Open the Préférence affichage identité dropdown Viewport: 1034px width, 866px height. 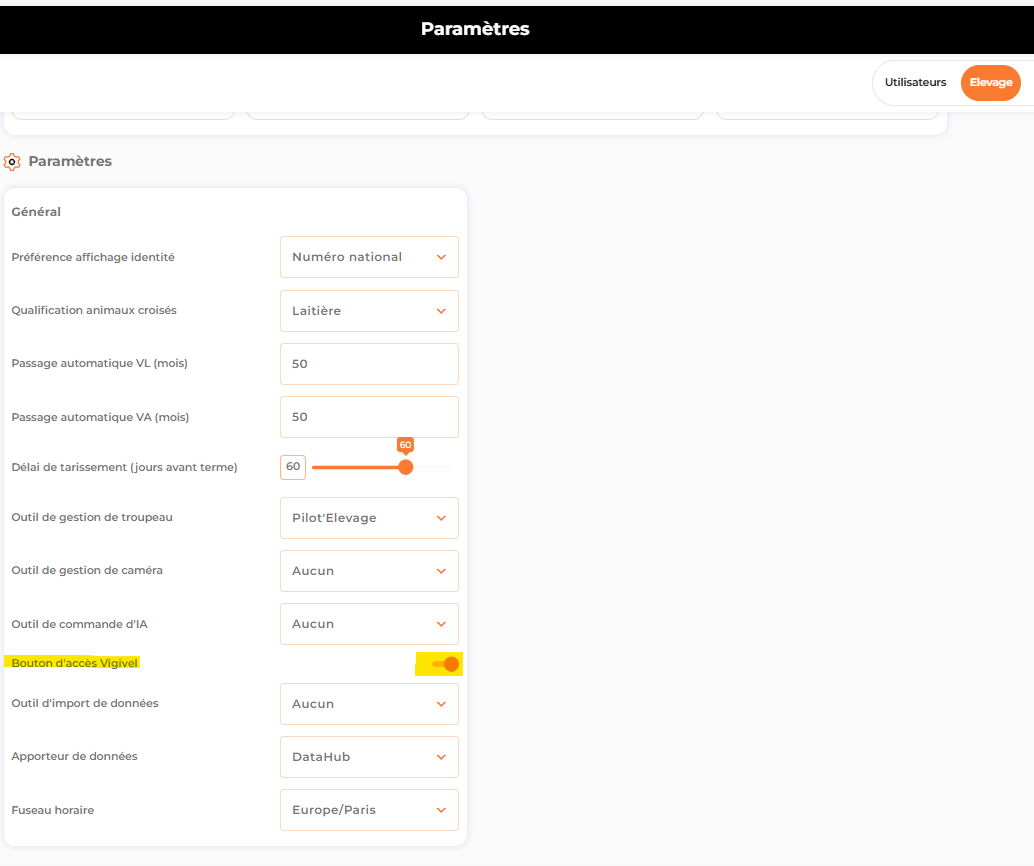(x=369, y=257)
